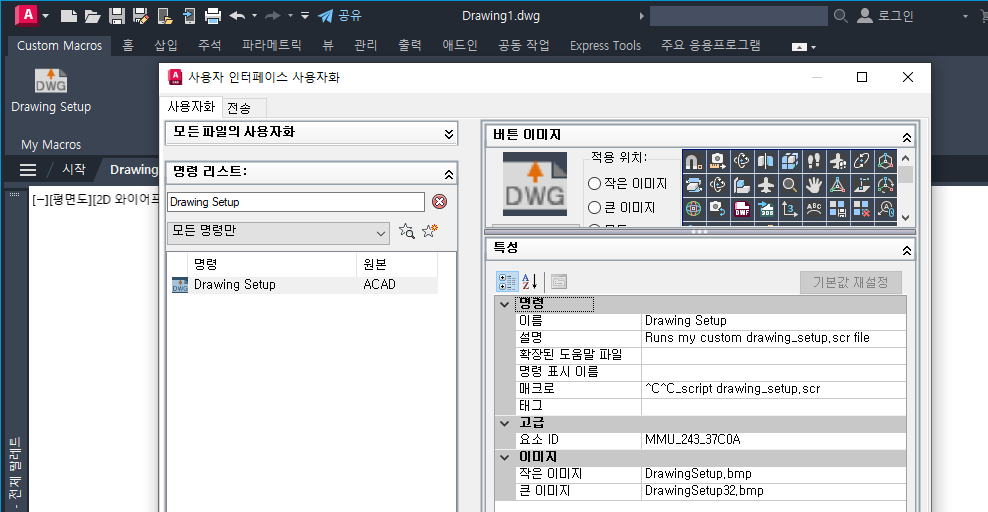This screenshot has width=988, height=512.
Task: Switch to the Custom Macros ribbon tab
Action: (59, 45)
